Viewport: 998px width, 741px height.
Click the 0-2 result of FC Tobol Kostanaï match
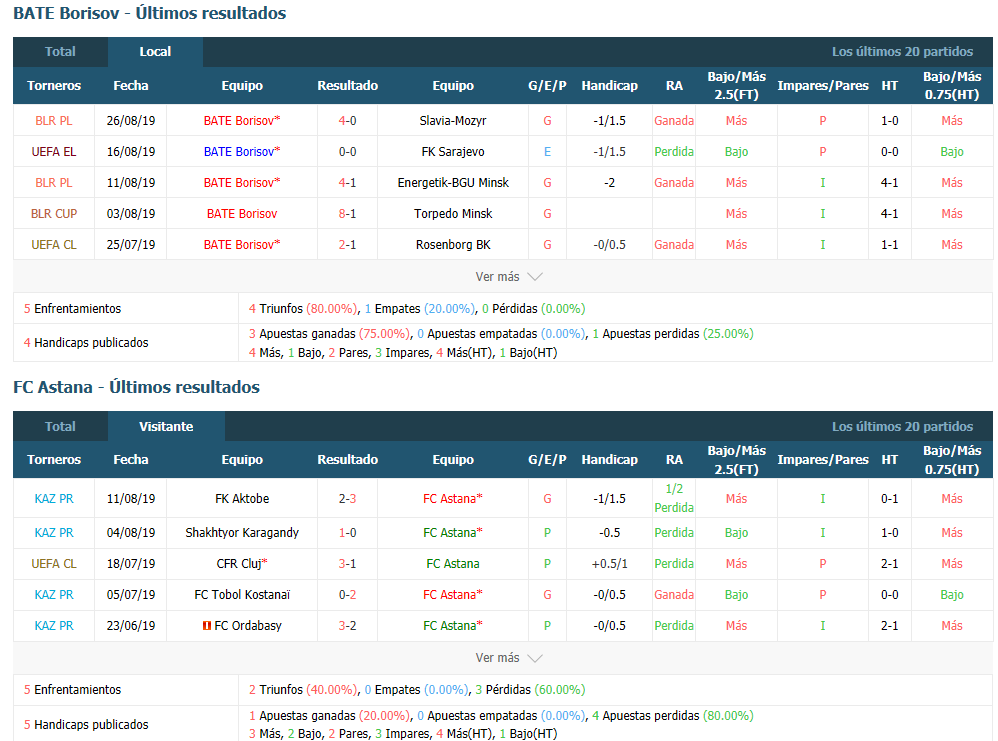(x=348, y=595)
